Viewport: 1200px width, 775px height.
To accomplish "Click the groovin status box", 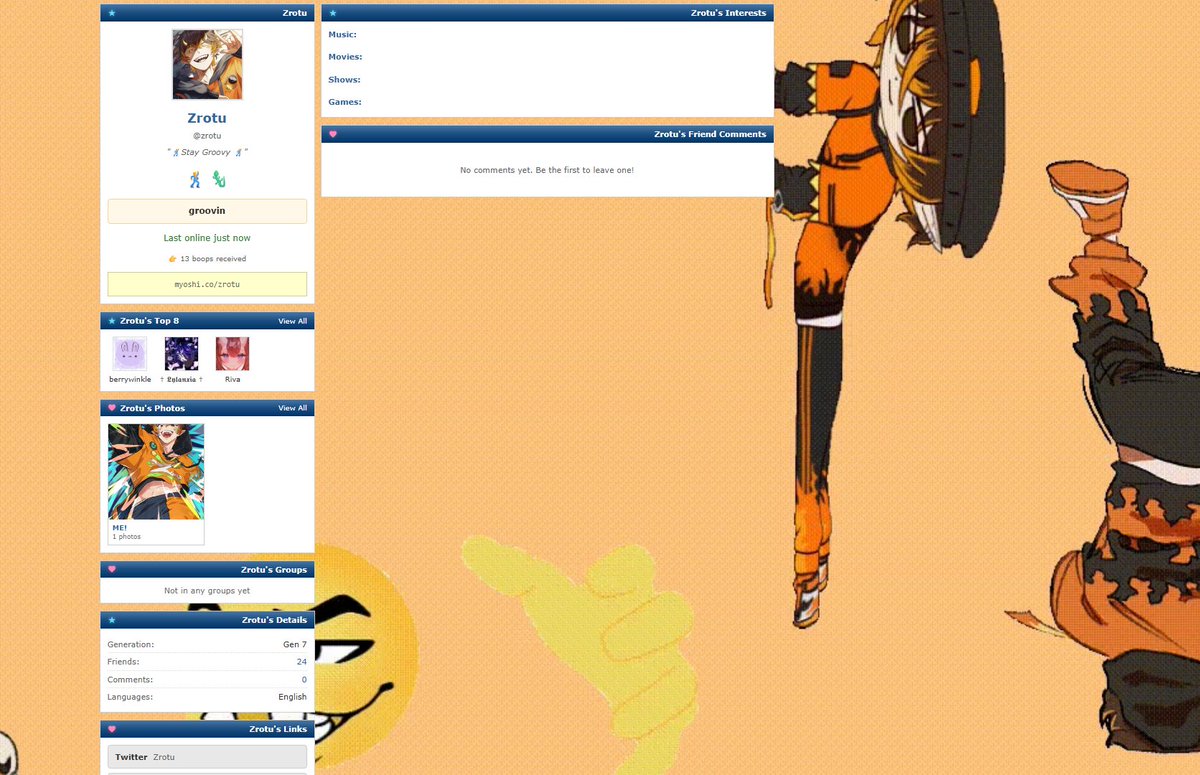I will 207,211.
